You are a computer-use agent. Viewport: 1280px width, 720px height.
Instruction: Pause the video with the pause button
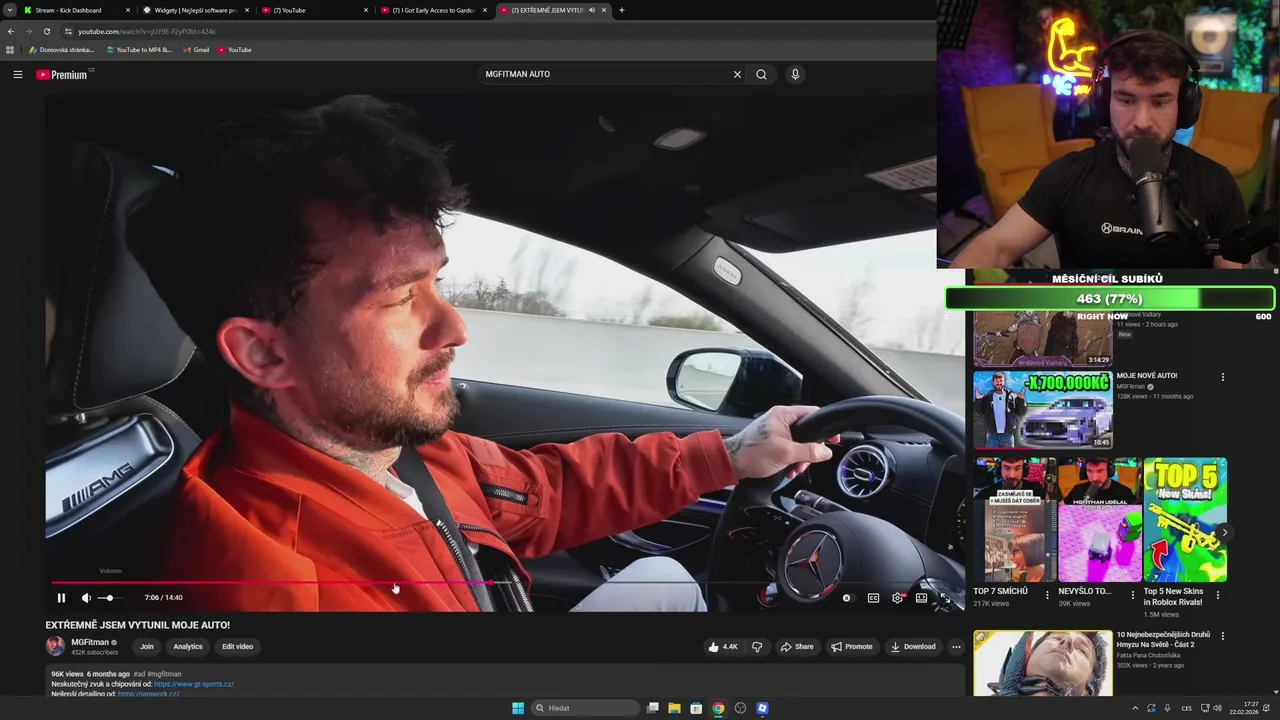click(x=61, y=598)
